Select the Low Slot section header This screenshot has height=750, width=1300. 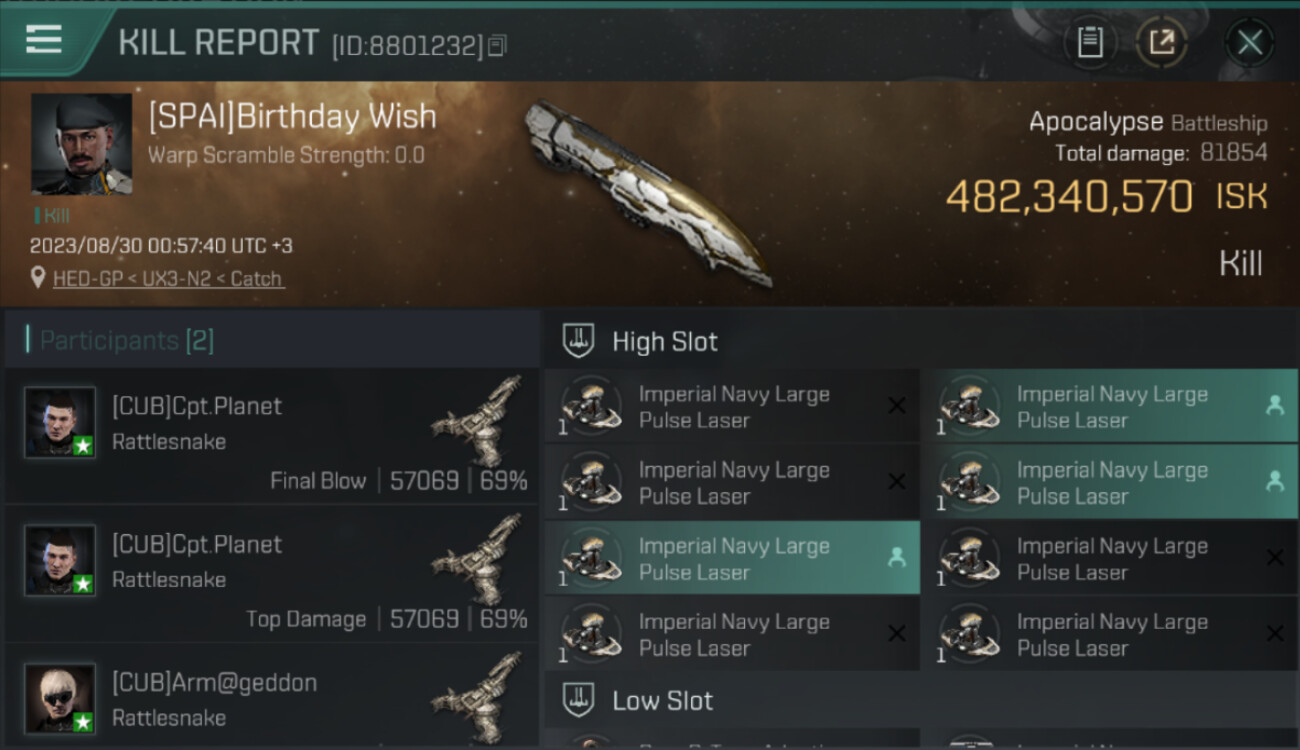662,700
